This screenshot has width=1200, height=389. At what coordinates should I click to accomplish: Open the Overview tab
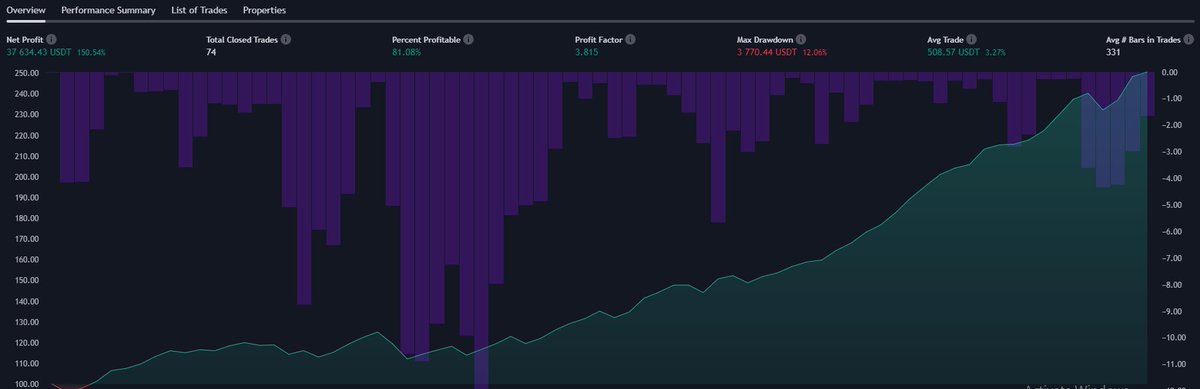point(26,11)
